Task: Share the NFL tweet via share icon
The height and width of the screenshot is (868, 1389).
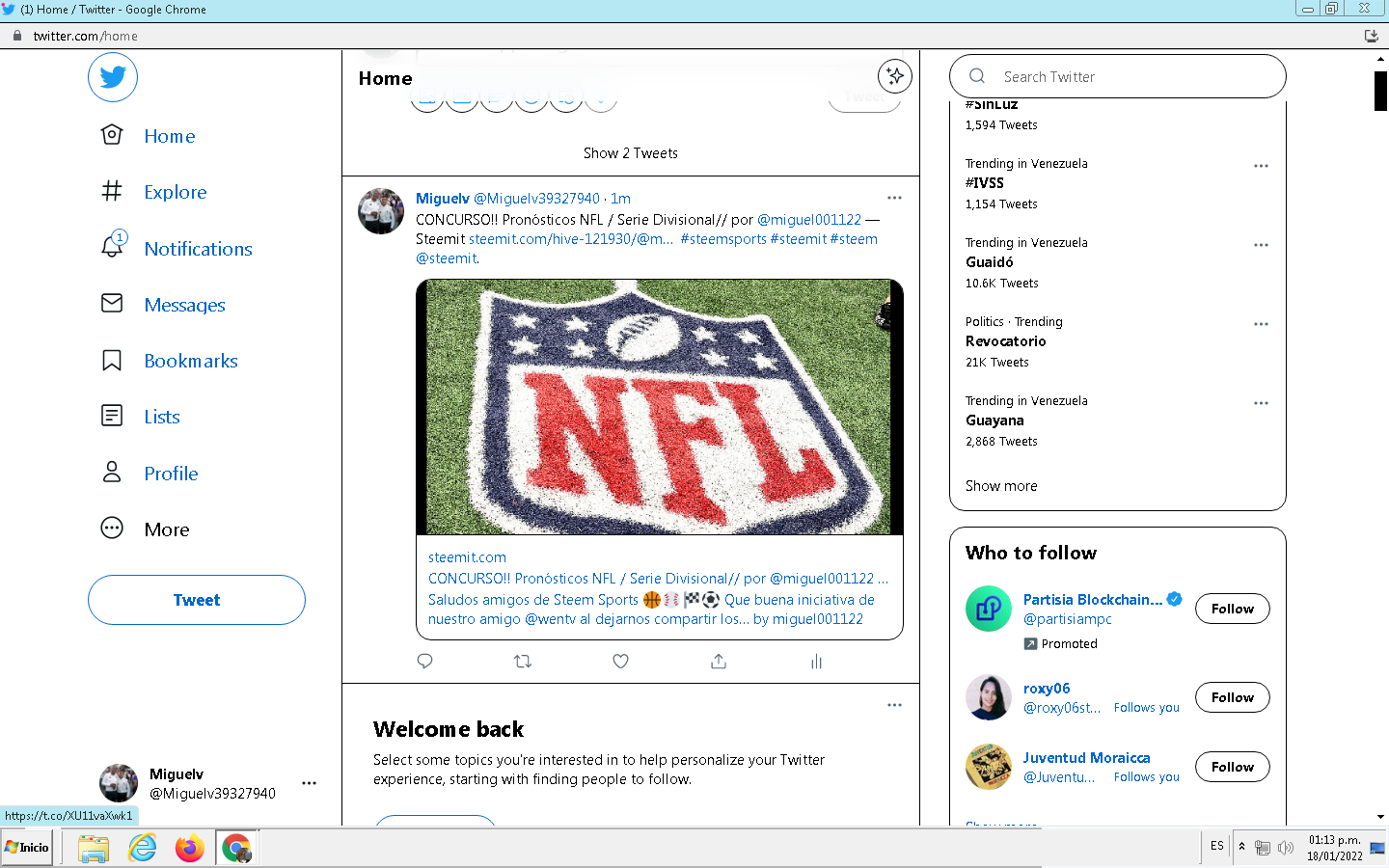Action: 719,662
